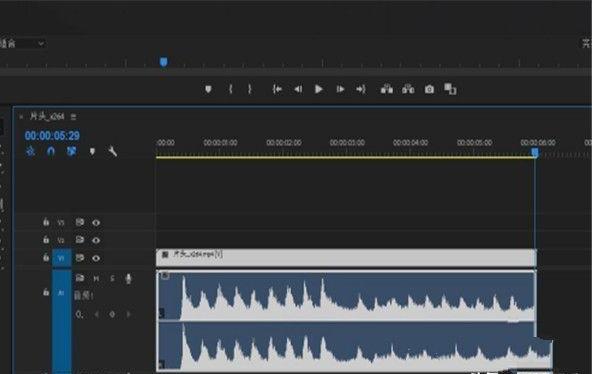Jump to the Out point
This screenshot has width=592, height=374.
361,89
